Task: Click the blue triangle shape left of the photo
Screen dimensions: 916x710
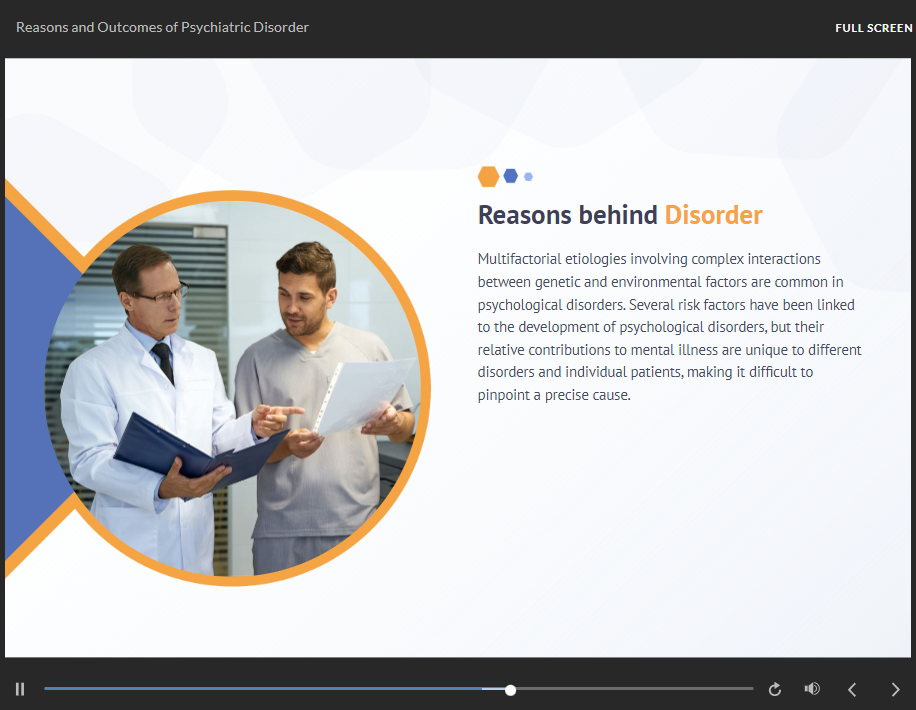Action: (x=30, y=380)
